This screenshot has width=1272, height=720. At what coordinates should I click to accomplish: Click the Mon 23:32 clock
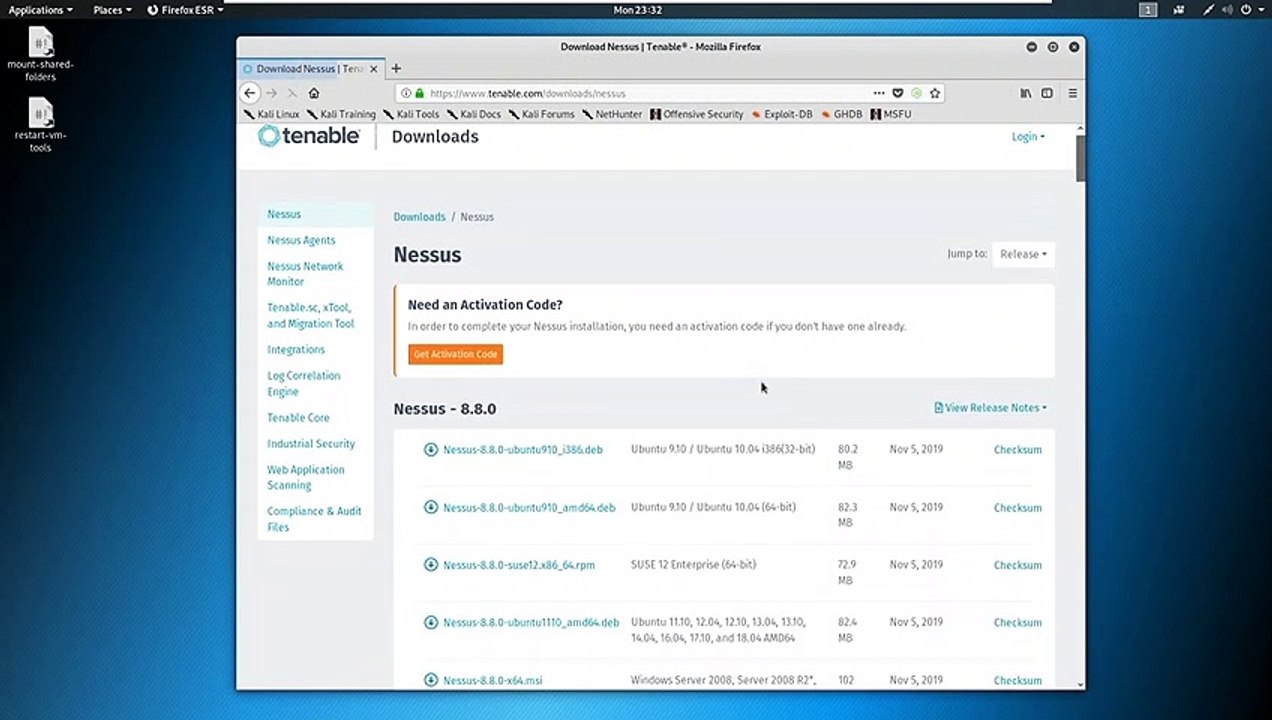[x=637, y=10]
